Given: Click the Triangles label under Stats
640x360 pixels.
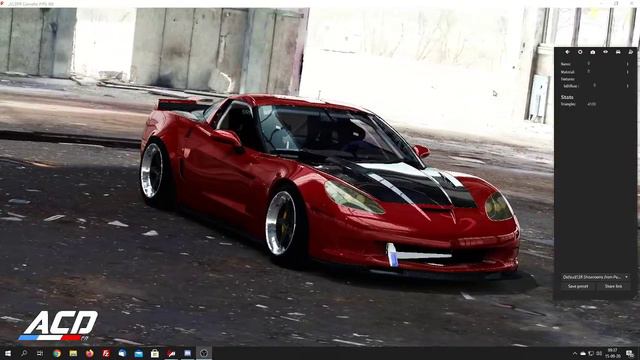Looking at the screenshot, I should point(568,104).
